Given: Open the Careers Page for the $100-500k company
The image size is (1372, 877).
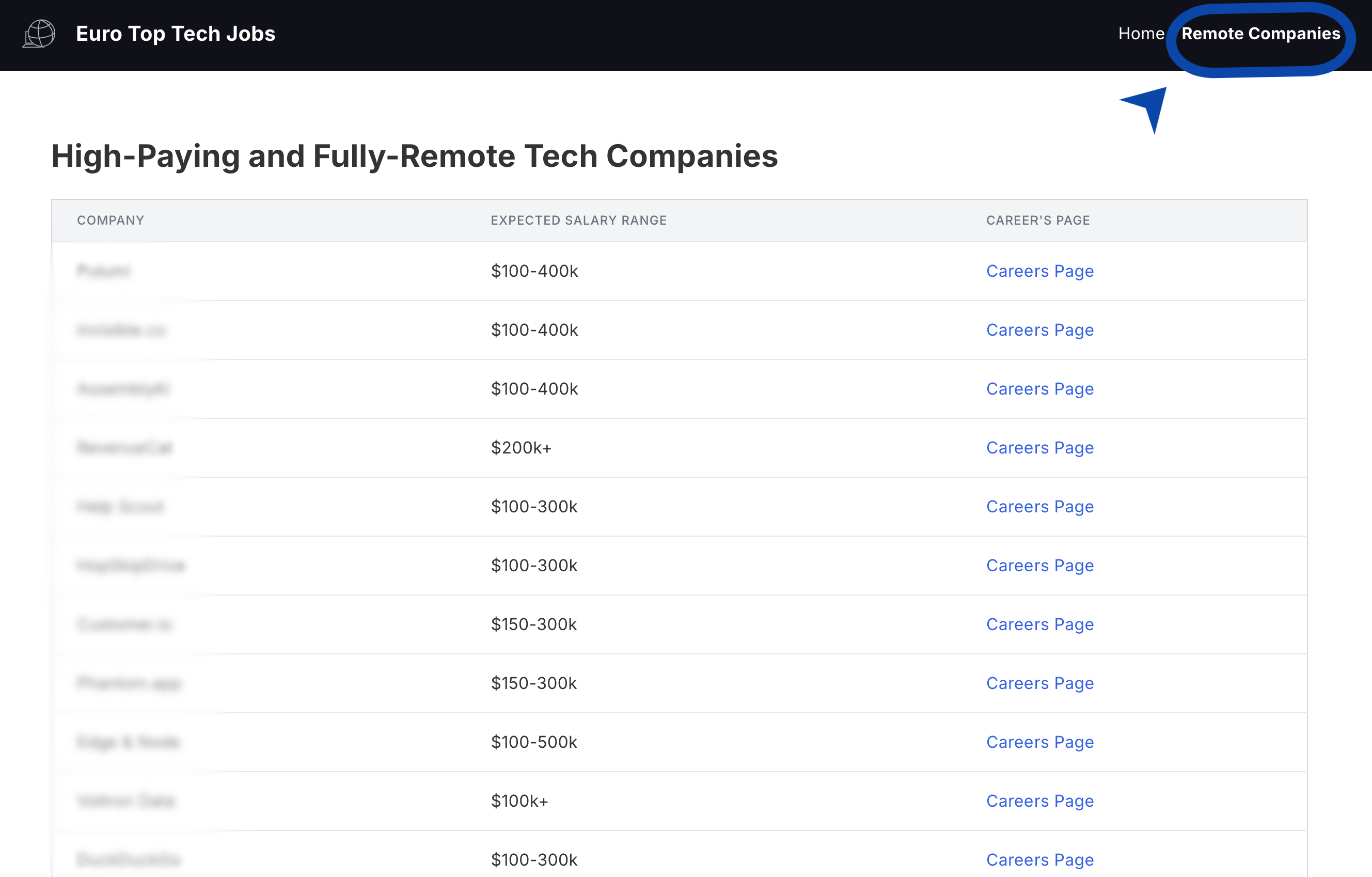Looking at the screenshot, I should pos(1040,742).
